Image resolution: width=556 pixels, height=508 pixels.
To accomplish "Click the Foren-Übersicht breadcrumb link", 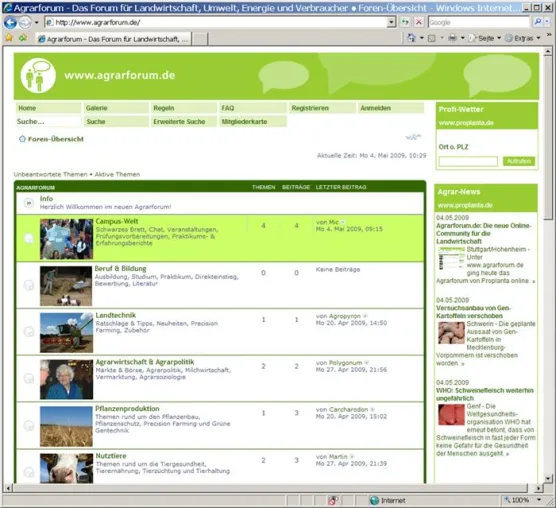I will pyautogui.click(x=56, y=139).
